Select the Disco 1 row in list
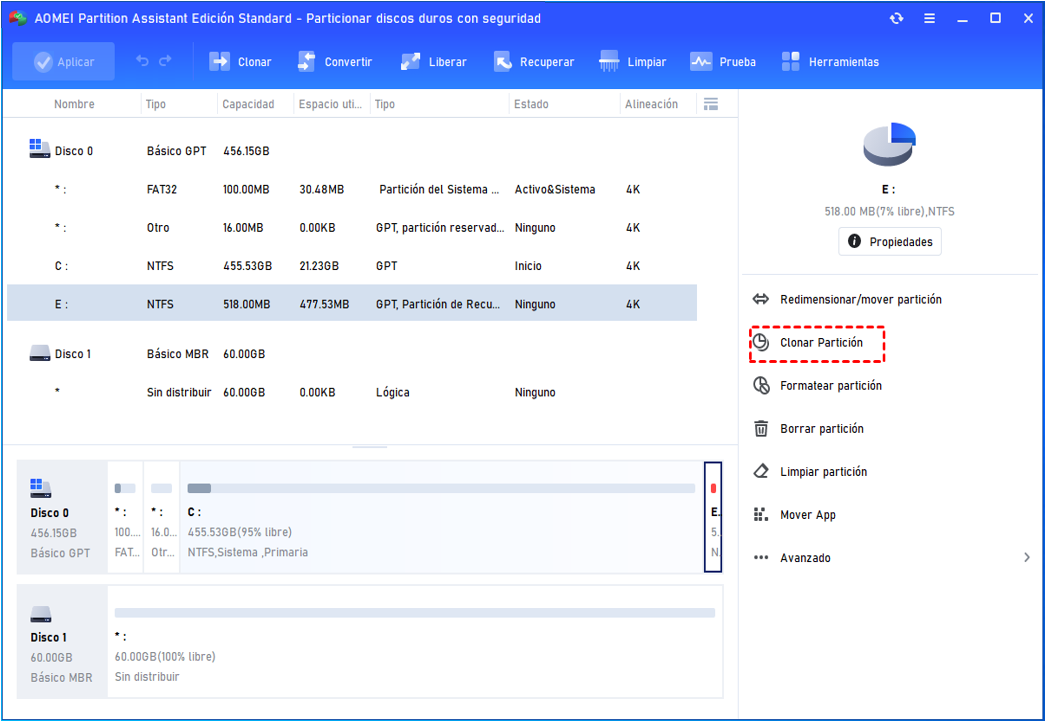Image resolution: width=1046 pixels, height=722 pixels. click(x=352, y=354)
